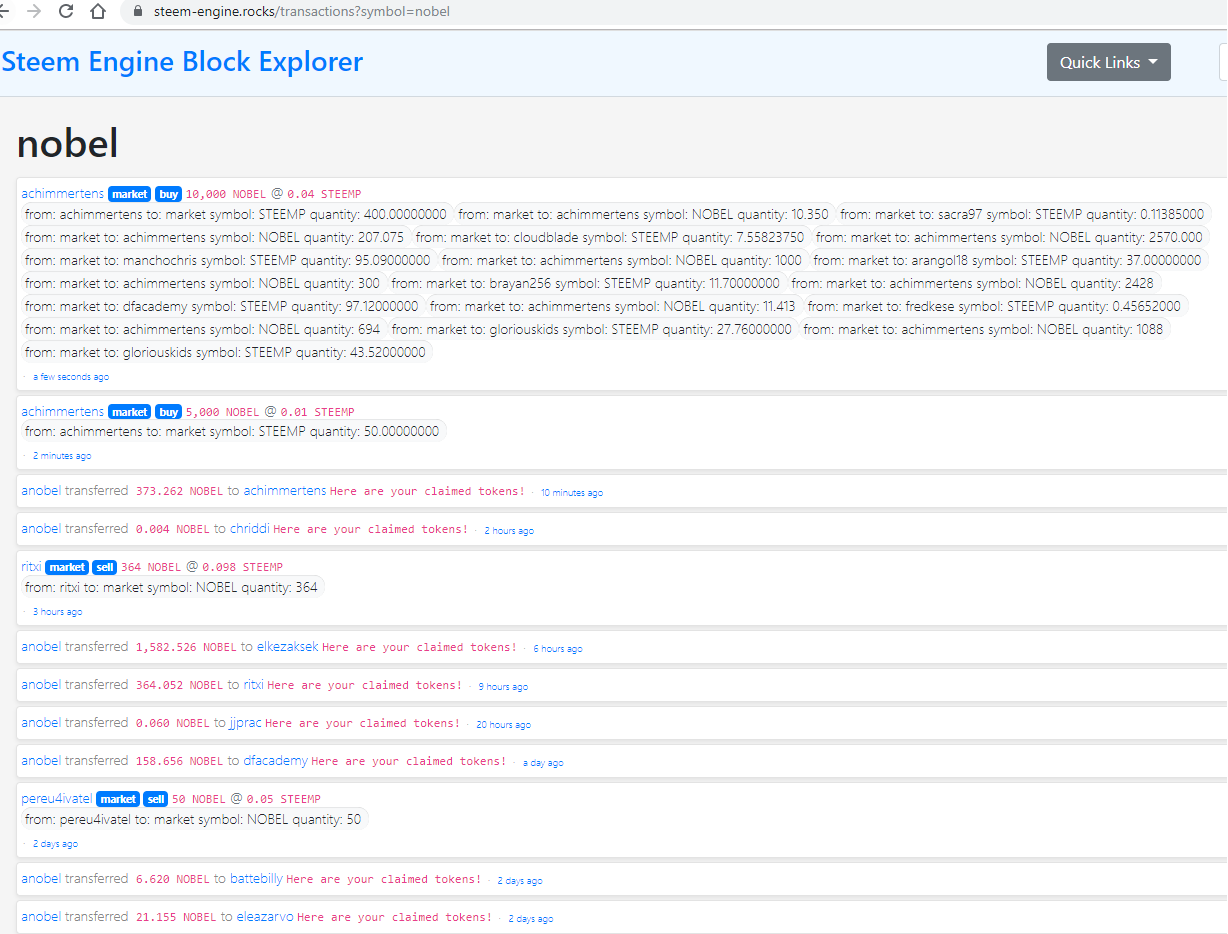
Task: Click the padlock site security icon
Action: (139, 12)
